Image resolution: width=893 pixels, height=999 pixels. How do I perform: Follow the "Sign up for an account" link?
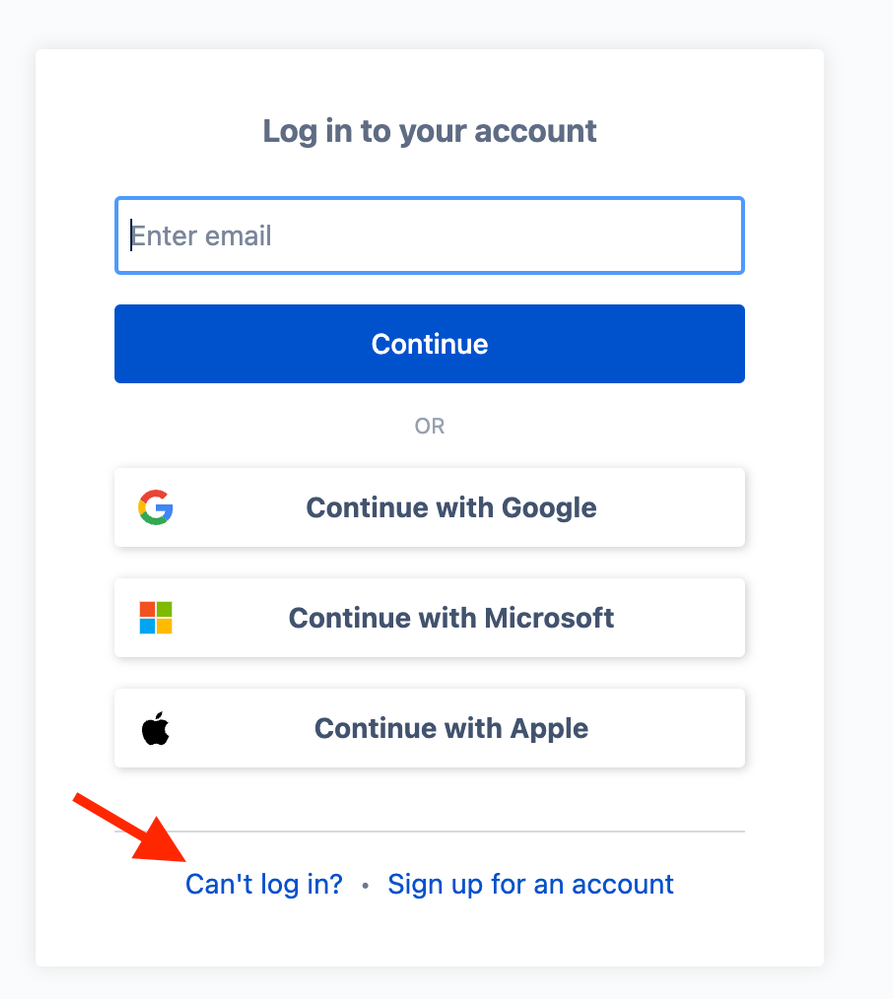[531, 884]
